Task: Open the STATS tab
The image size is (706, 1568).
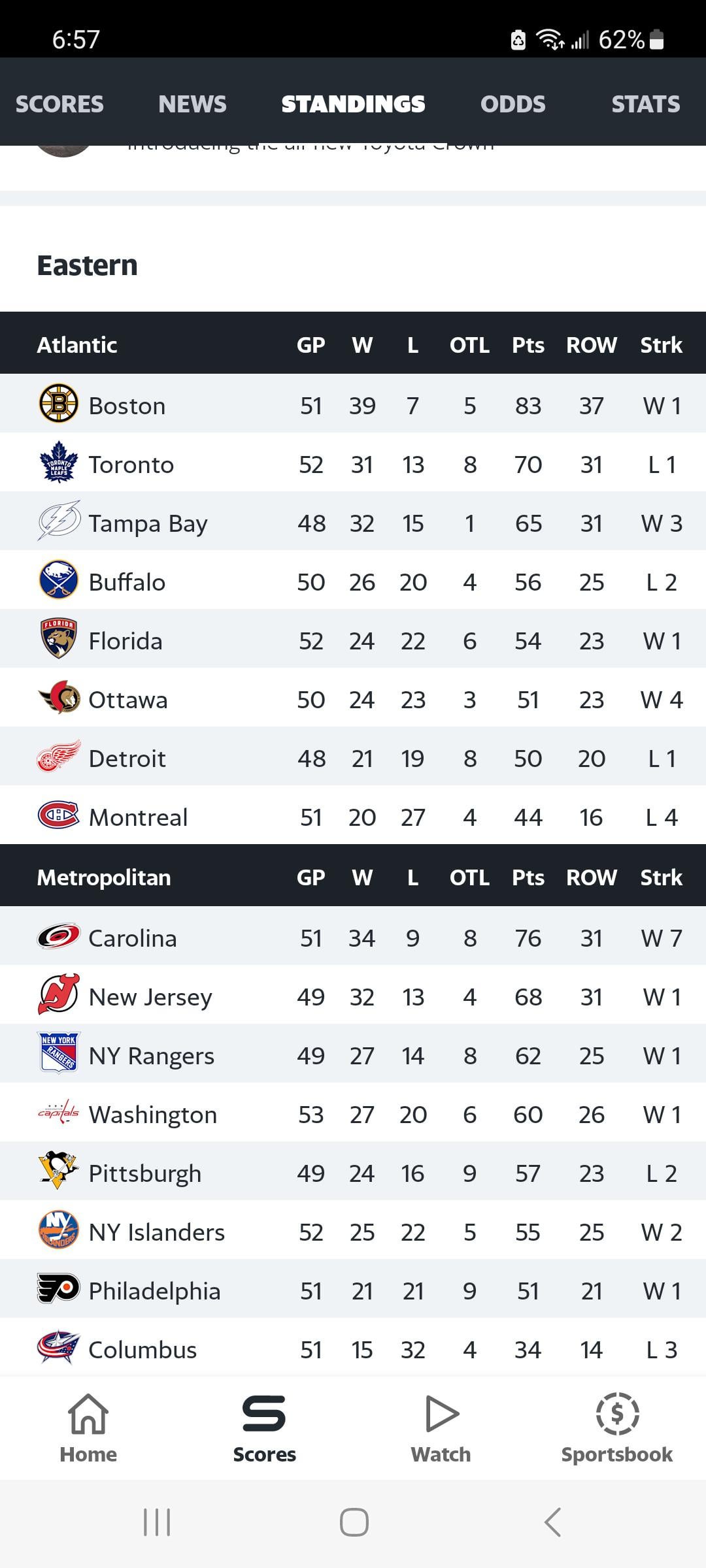Action: click(645, 104)
